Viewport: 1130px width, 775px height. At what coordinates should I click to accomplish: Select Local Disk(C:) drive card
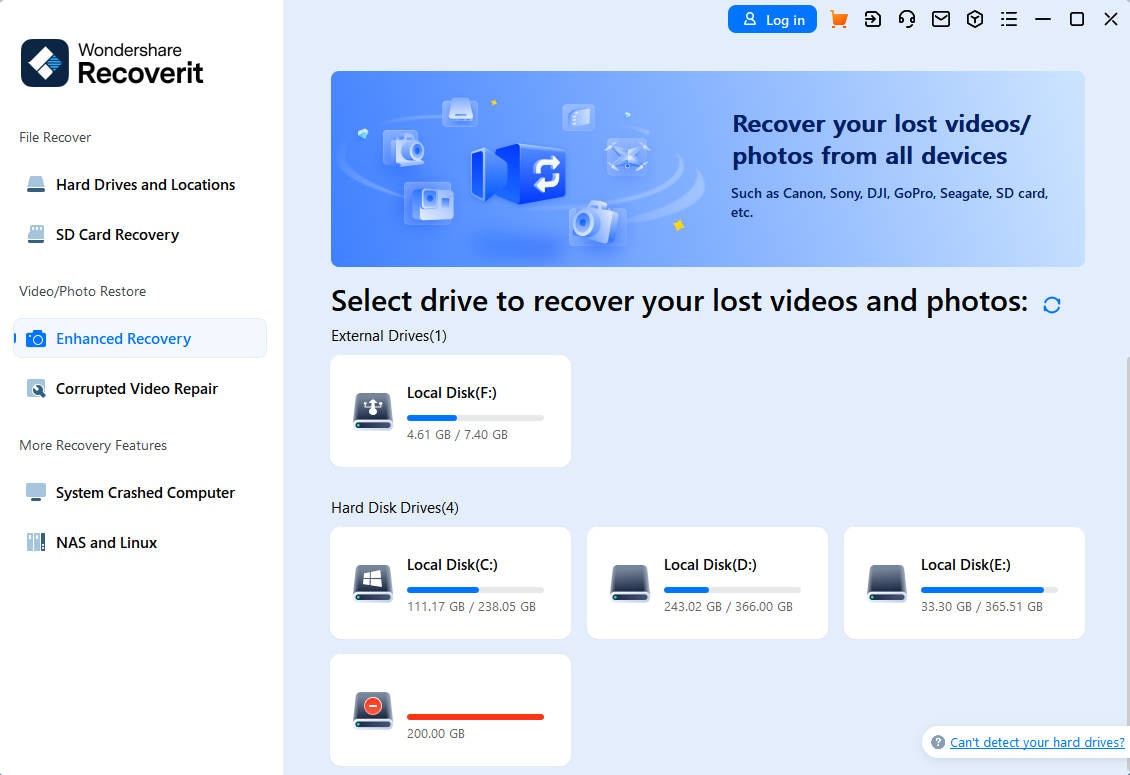click(450, 583)
